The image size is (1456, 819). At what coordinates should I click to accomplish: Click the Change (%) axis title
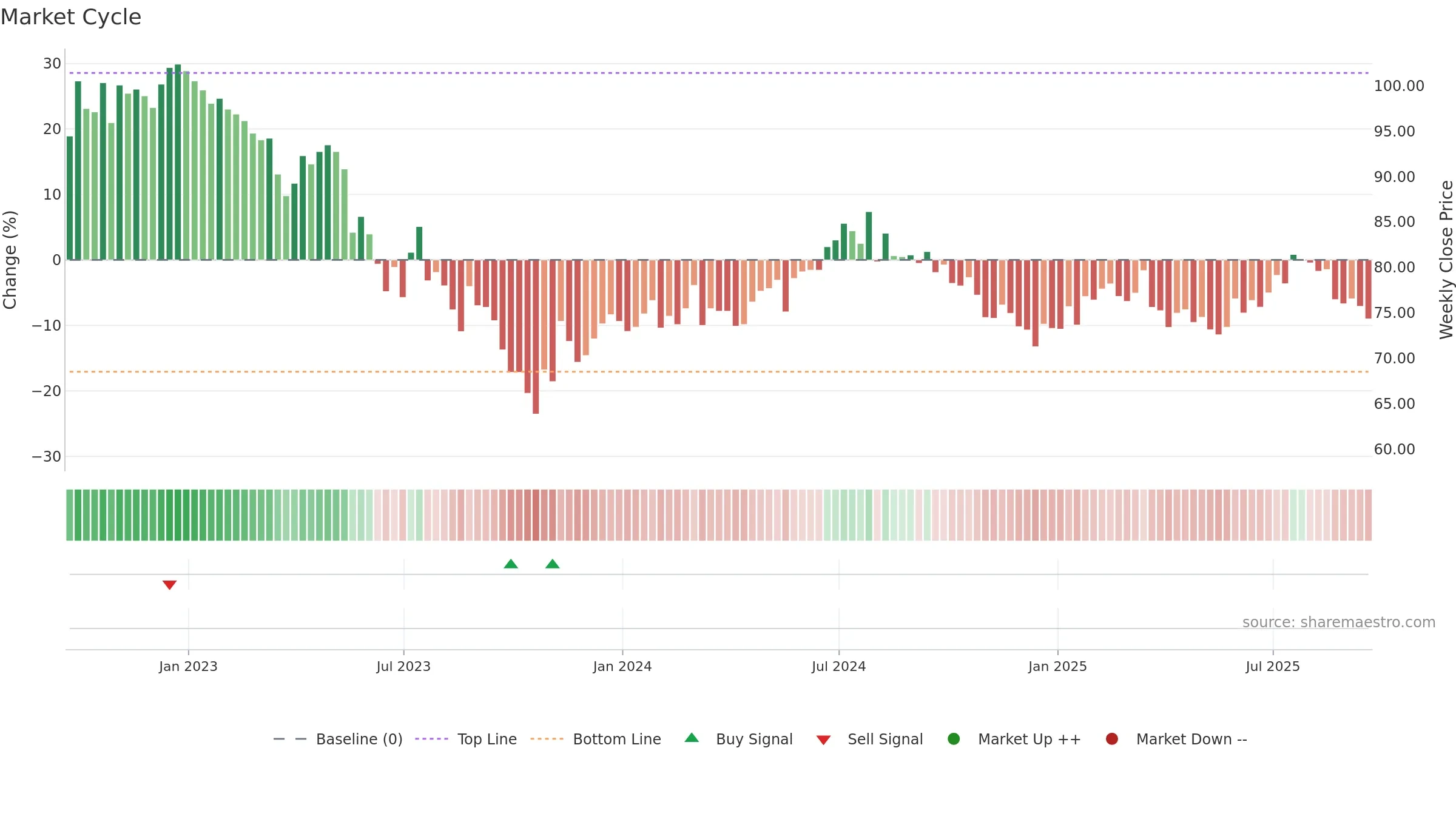pyautogui.click(x=10, y=260)
